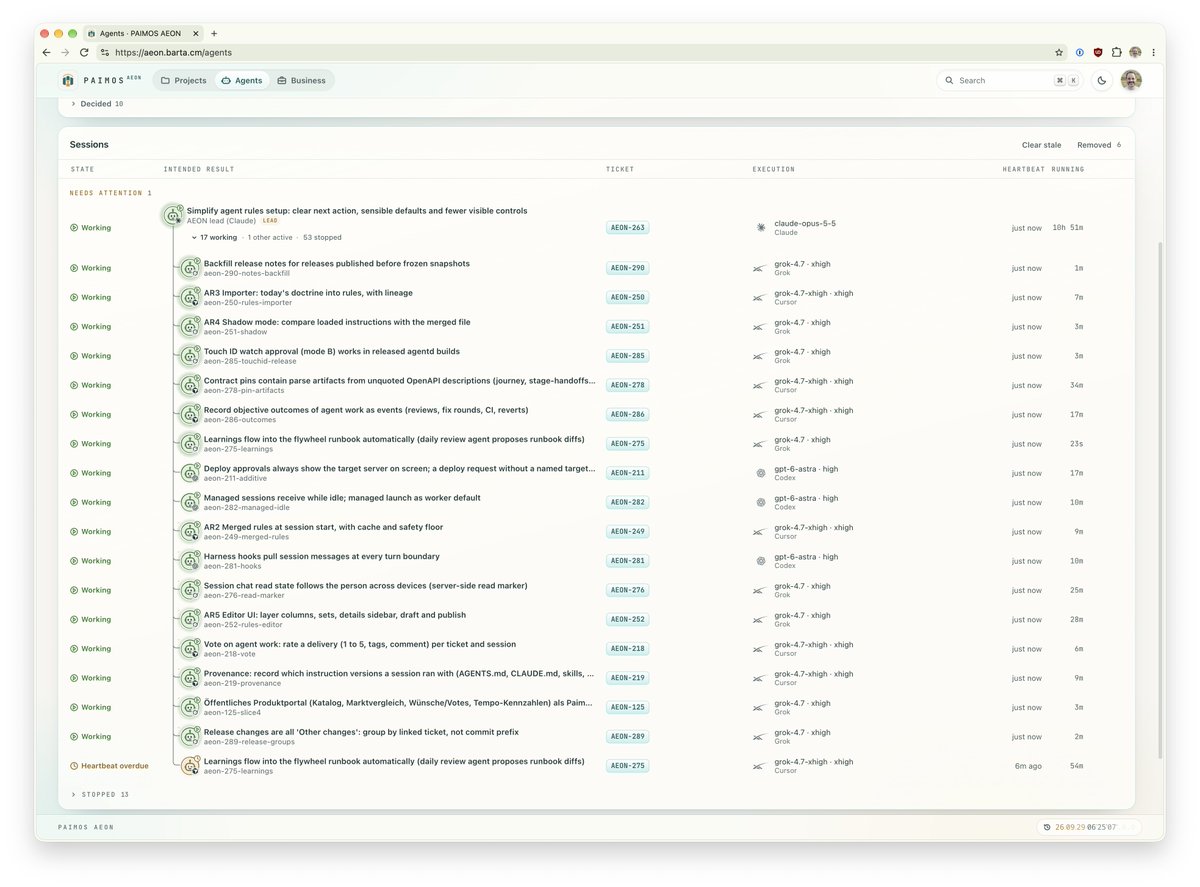Click the orange agent avatar on the Heartbeat overdue row
Viewport: 1200px width, 887px height.
tap(190, 766)
